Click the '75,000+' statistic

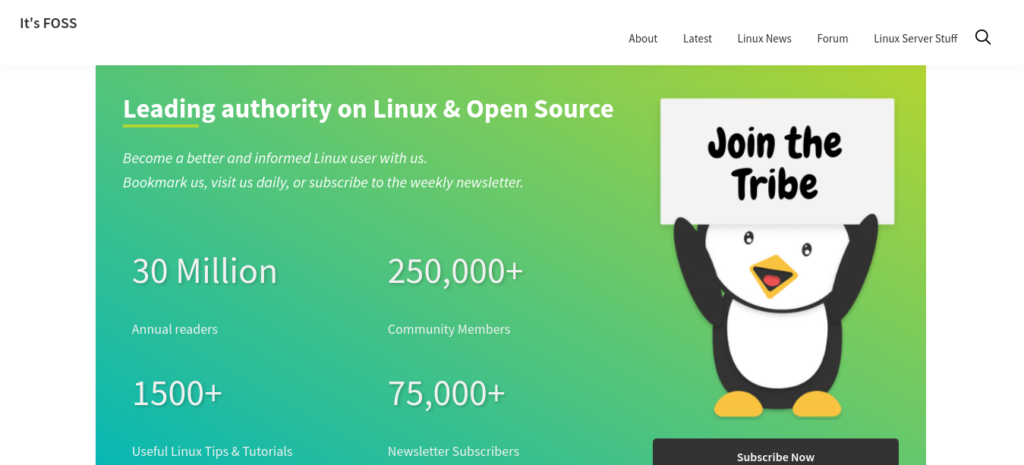446,393
